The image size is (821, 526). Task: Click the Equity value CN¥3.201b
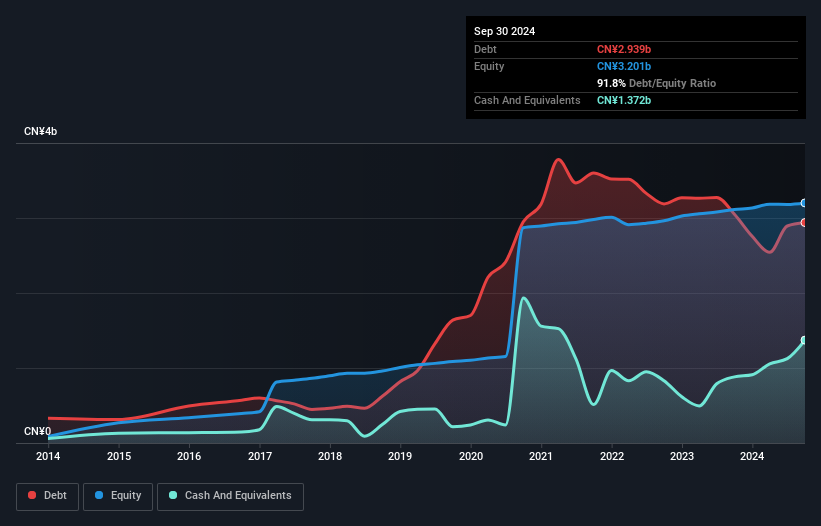click(x=624, y=66)
